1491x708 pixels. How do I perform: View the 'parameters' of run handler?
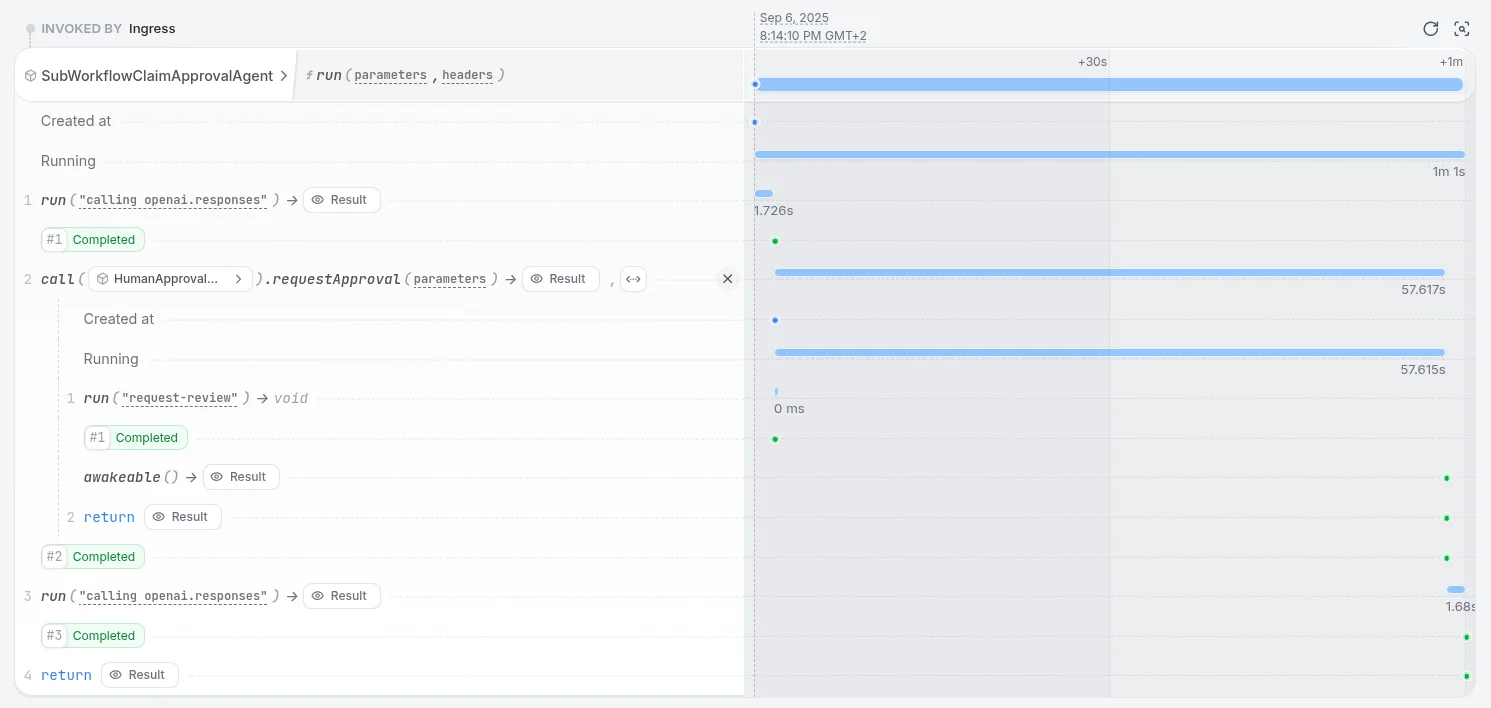point(390,75)
